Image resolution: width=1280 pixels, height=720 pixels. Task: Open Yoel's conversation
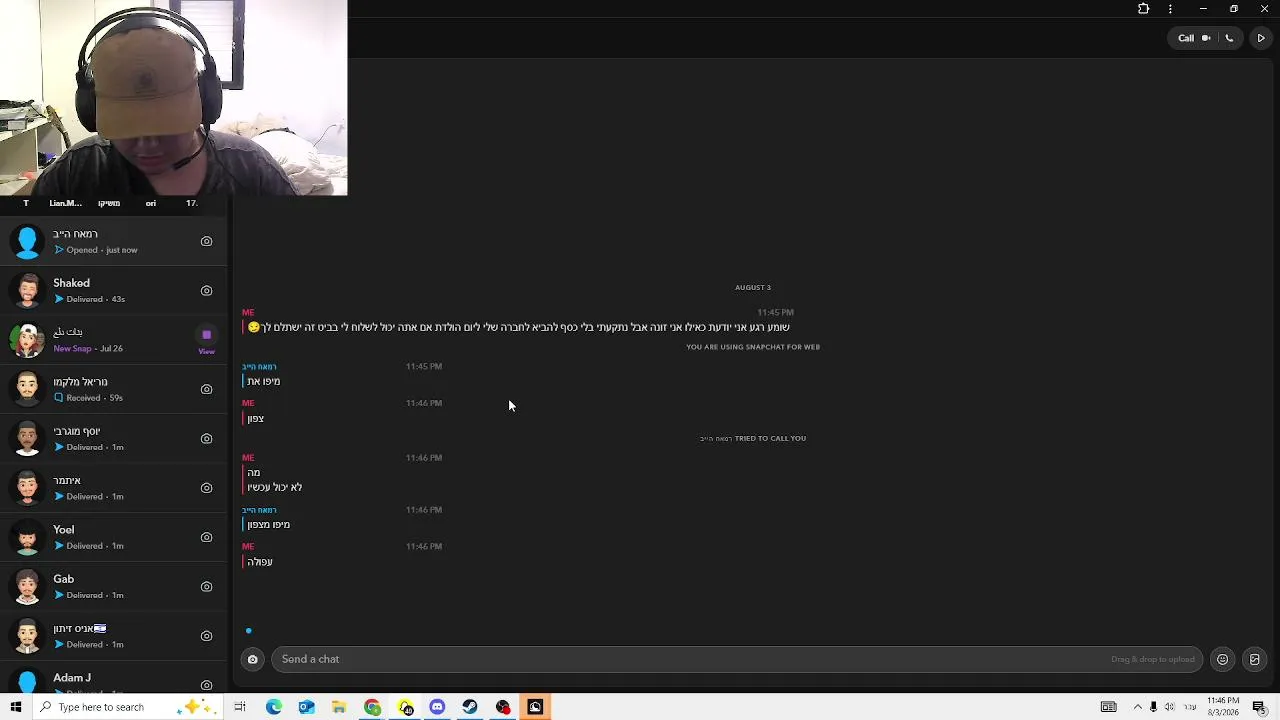click(x=114, y=537)
